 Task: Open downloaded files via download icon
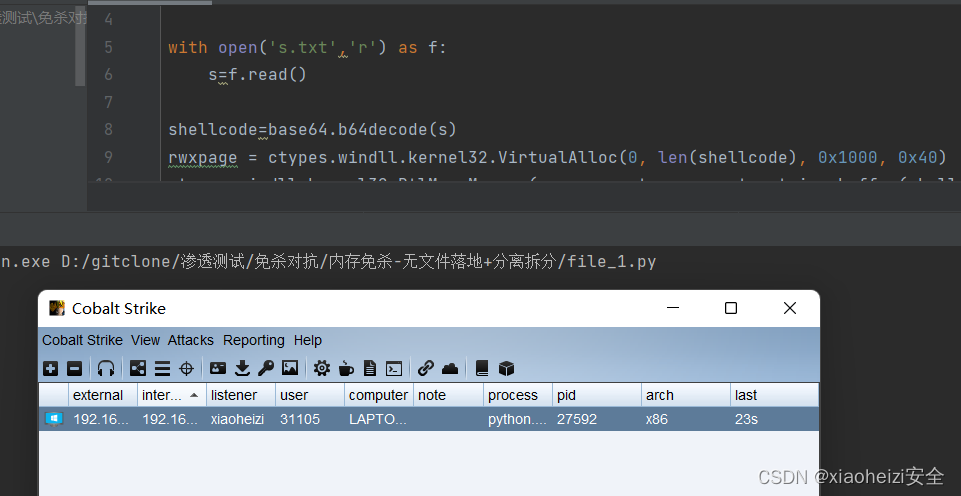(x=242, y=368)
